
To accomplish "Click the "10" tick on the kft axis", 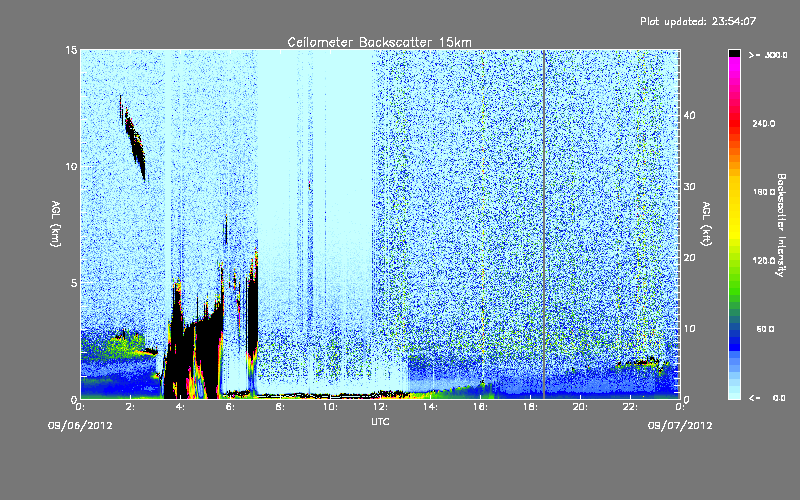I will coord(689,328).
